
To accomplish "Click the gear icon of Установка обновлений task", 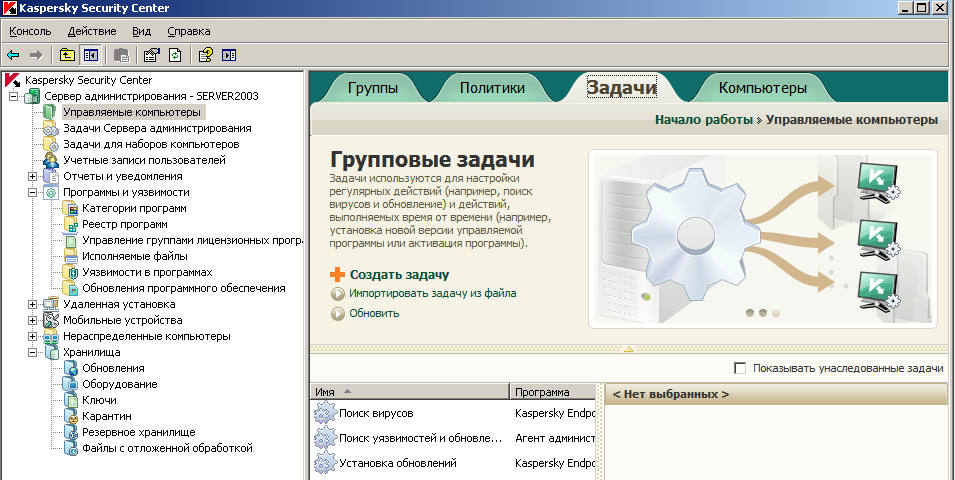I will [x=325, y=464].
